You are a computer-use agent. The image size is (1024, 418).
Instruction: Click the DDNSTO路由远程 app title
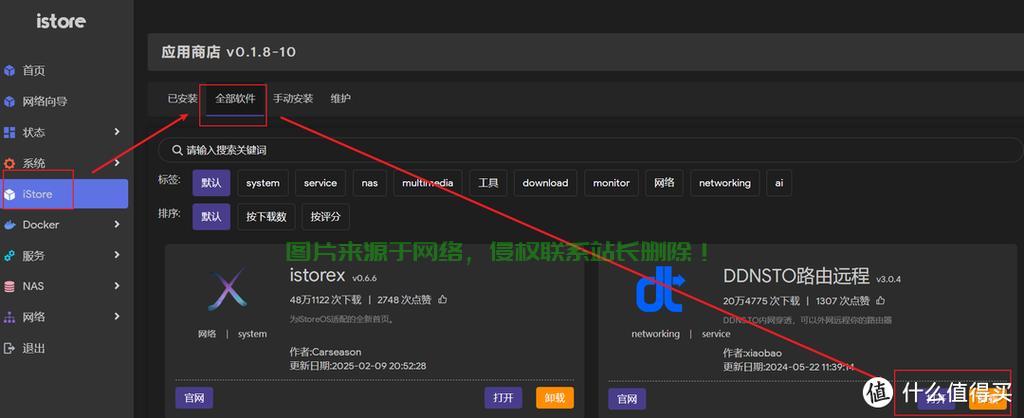[x=796, y=276]
